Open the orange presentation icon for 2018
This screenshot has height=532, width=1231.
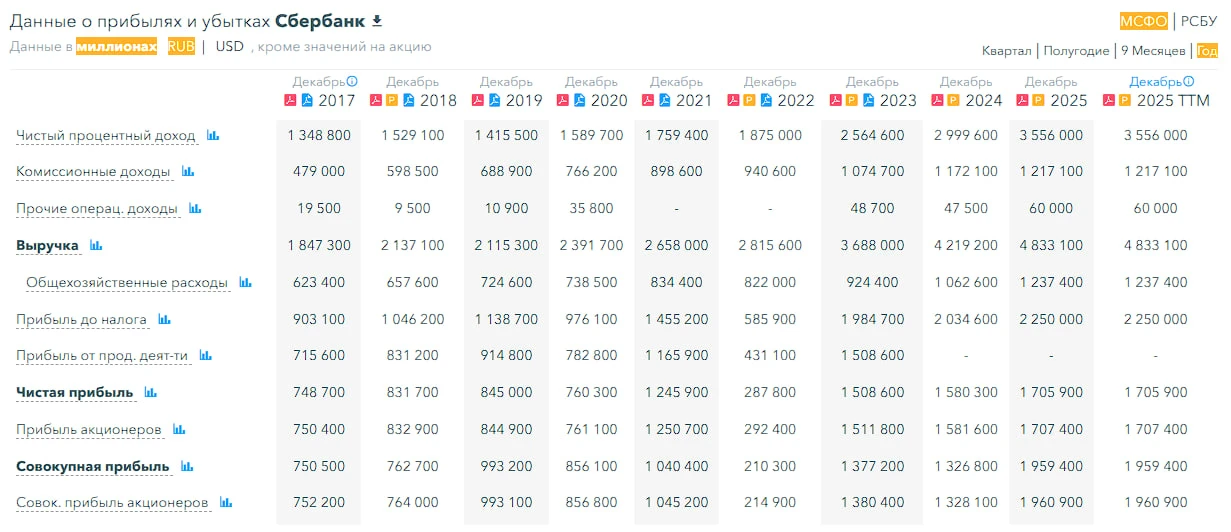(x=393, y=100)
